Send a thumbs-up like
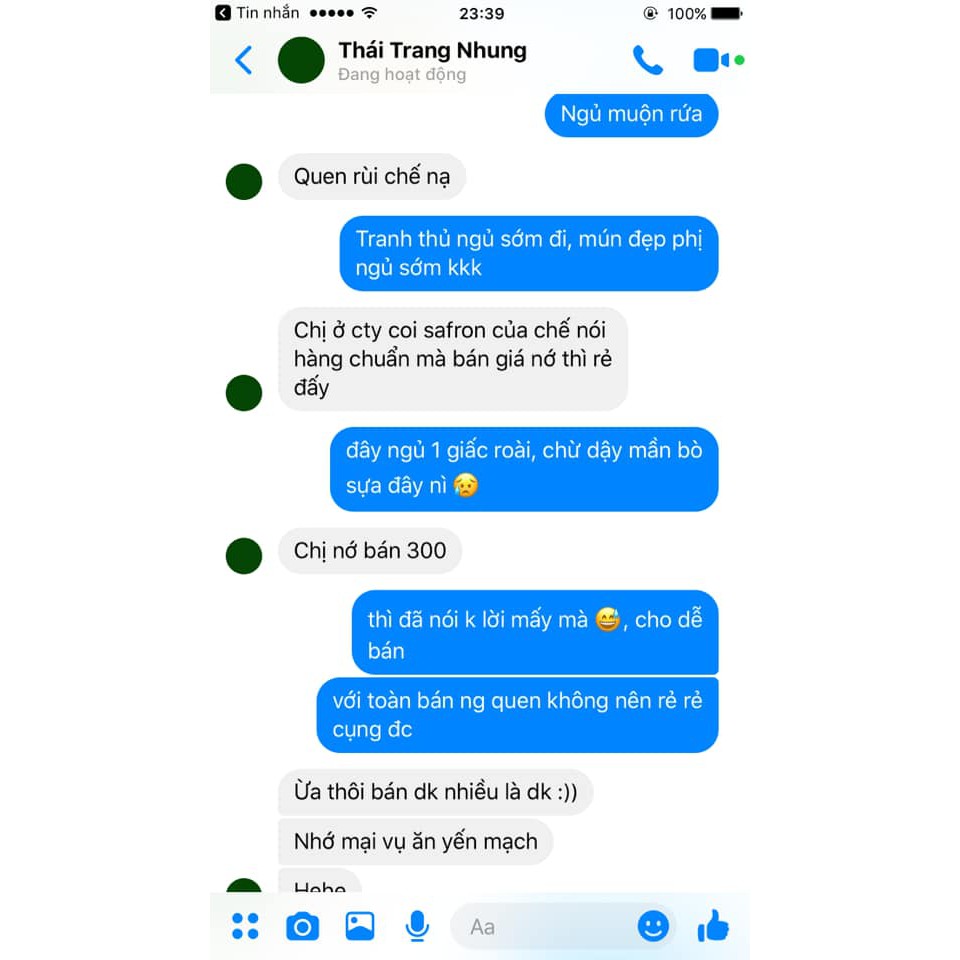Screen dimensions: 960x960 coord(713,926)
